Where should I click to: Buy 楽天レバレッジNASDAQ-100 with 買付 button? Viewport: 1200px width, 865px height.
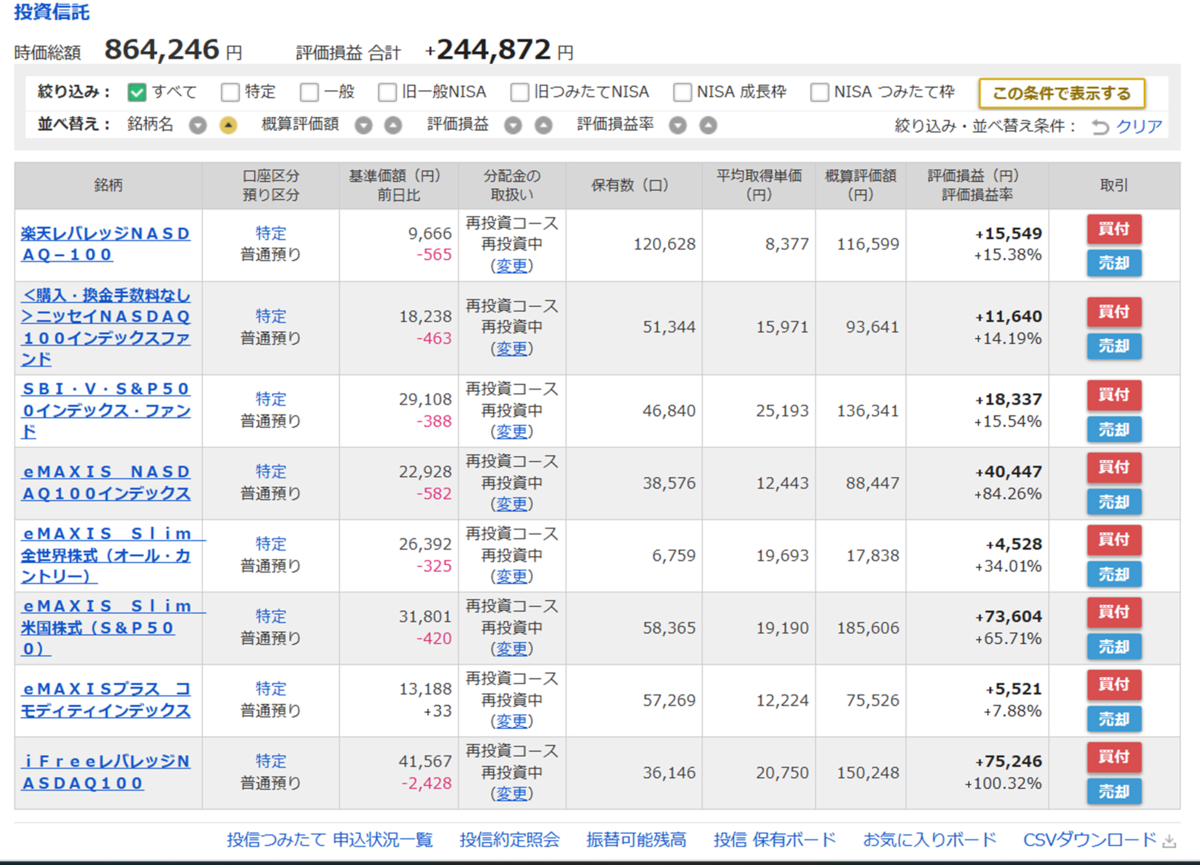pos(1114,229)
